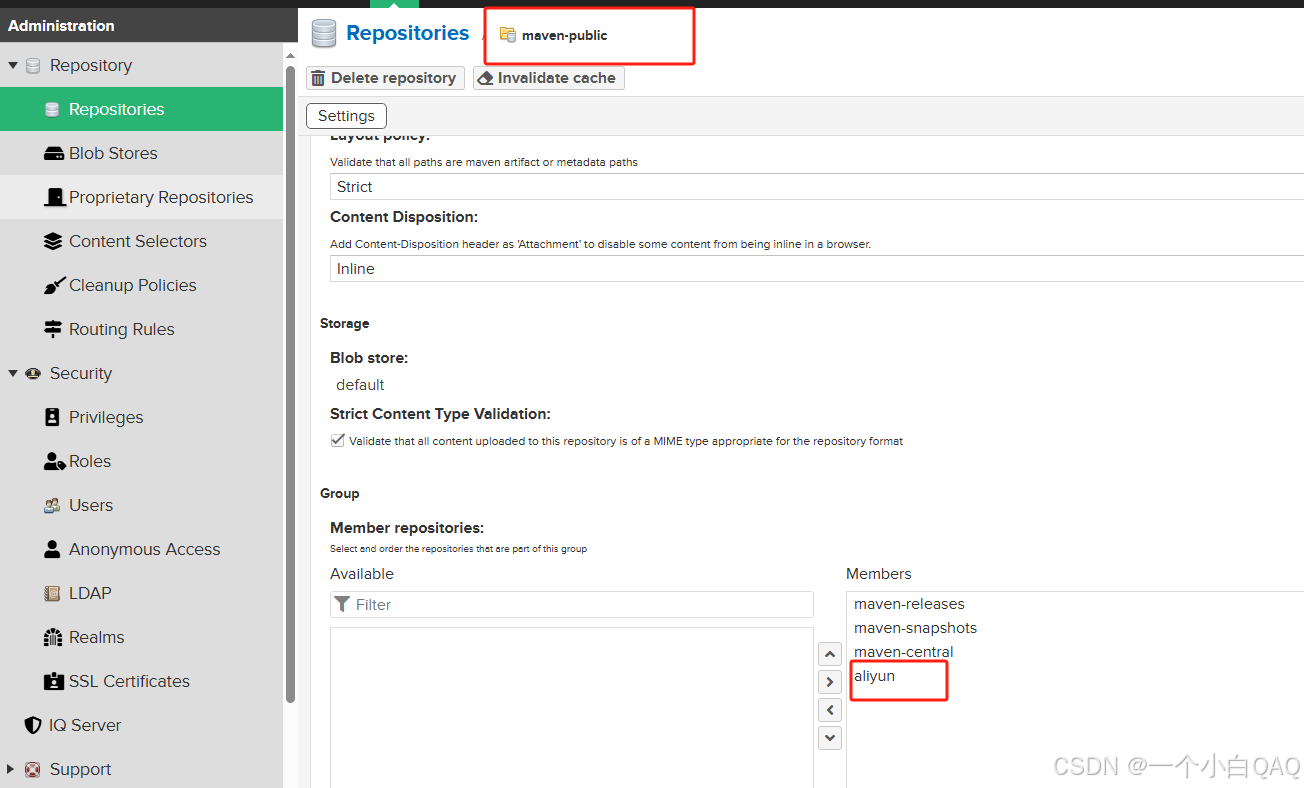This screenshot has width=1304, height=788.
Task: Click the maven-public folder icon in breadcrumb
Action: 508,35
